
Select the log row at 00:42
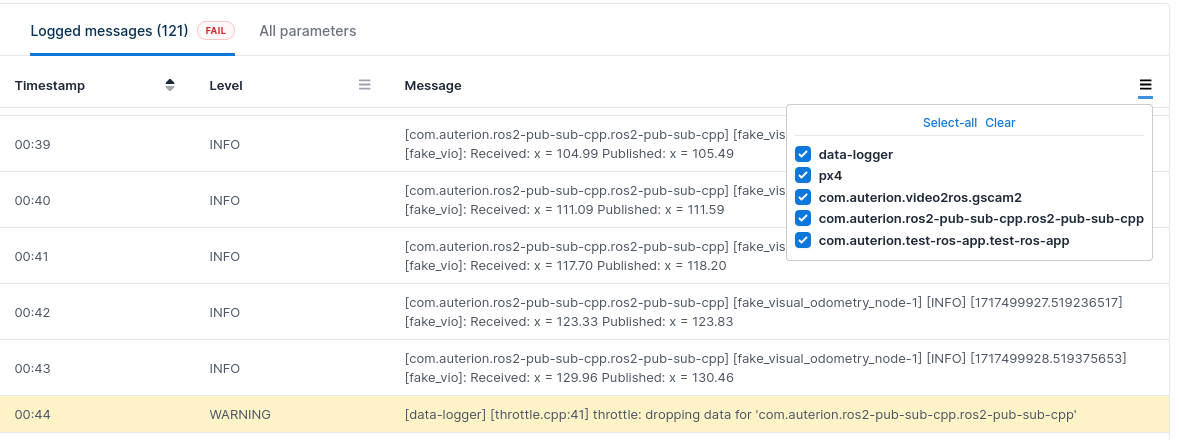(x=585, y=312)
